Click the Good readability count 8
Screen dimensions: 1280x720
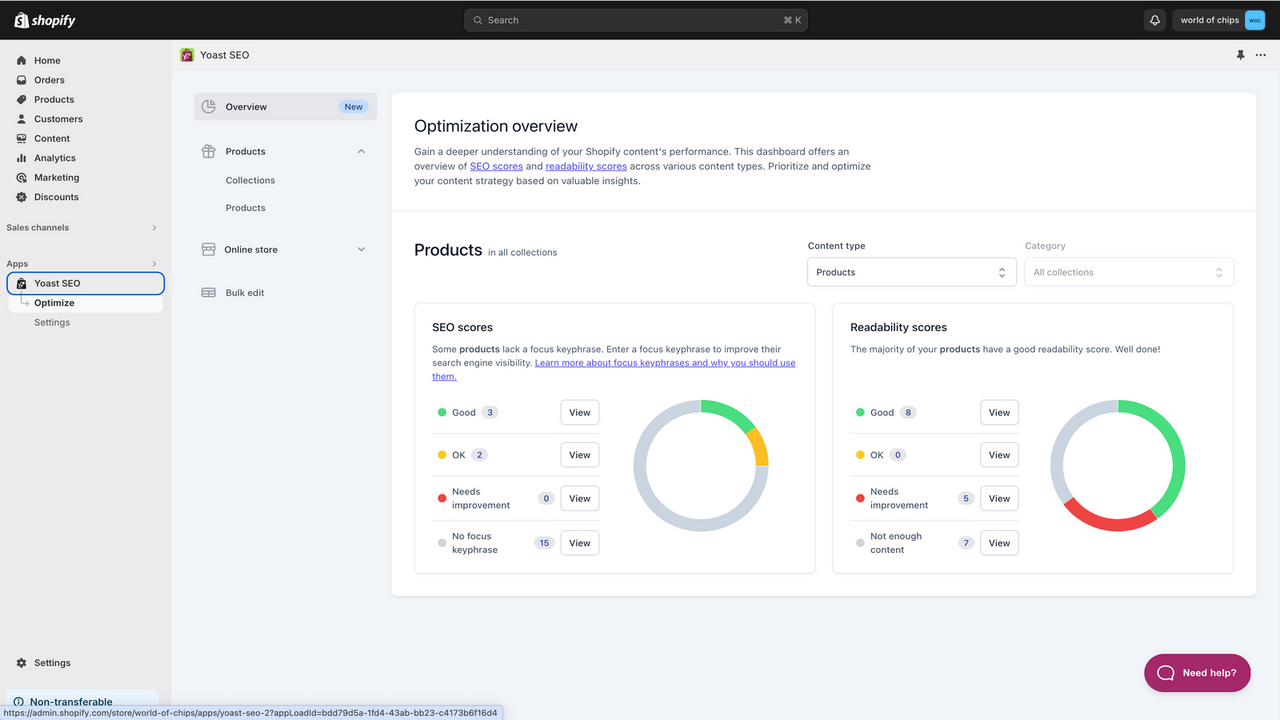tap(908, 412)
